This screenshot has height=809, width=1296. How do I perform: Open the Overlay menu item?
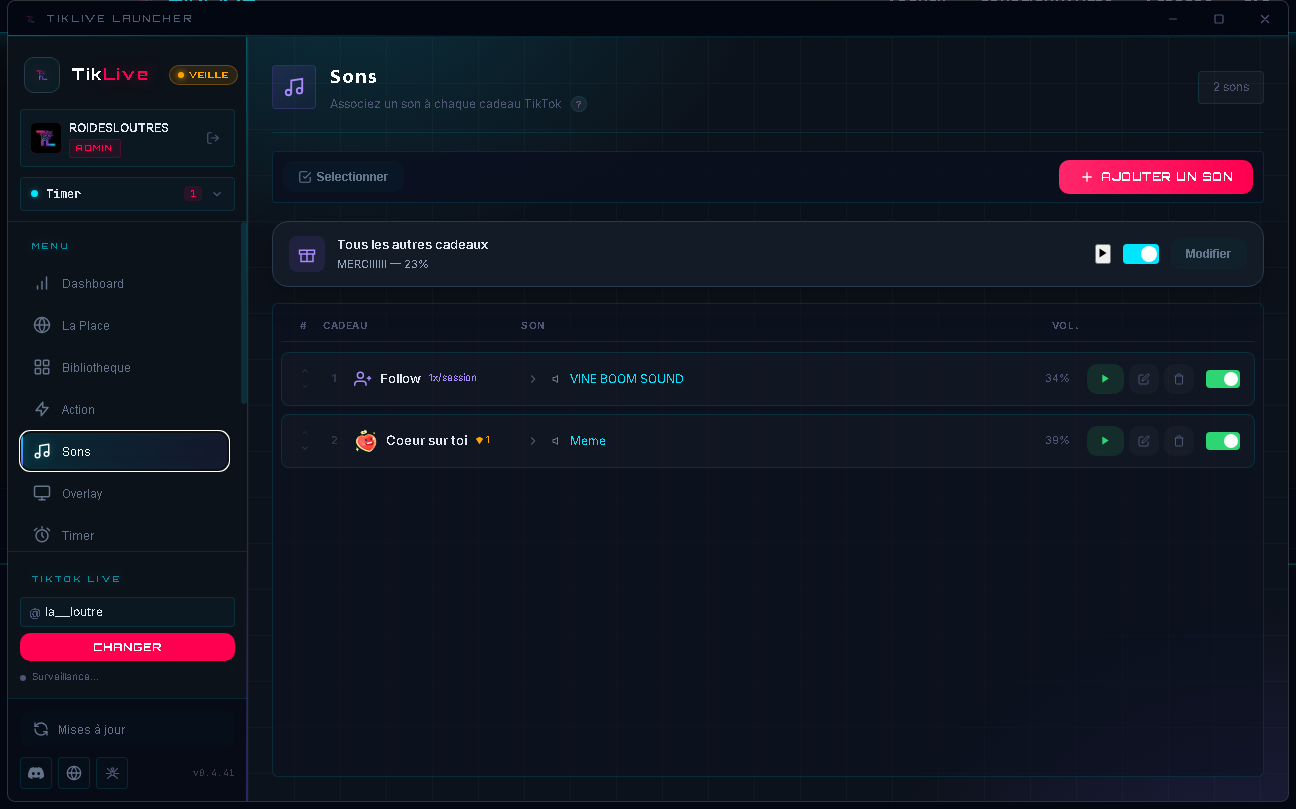pyautogui.click(x=125, y=494)
